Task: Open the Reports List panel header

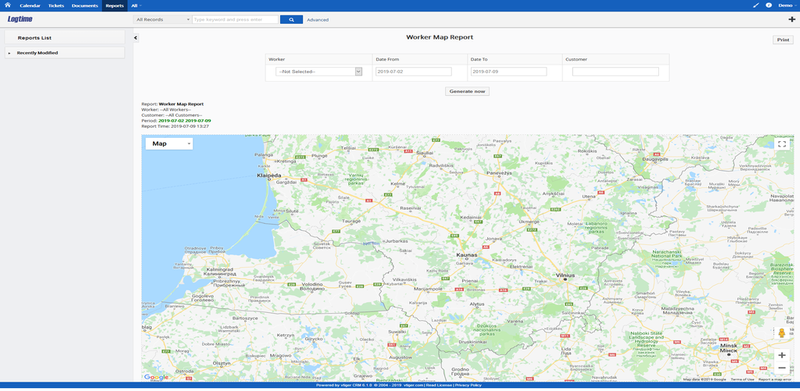Action: coord(65,38)
